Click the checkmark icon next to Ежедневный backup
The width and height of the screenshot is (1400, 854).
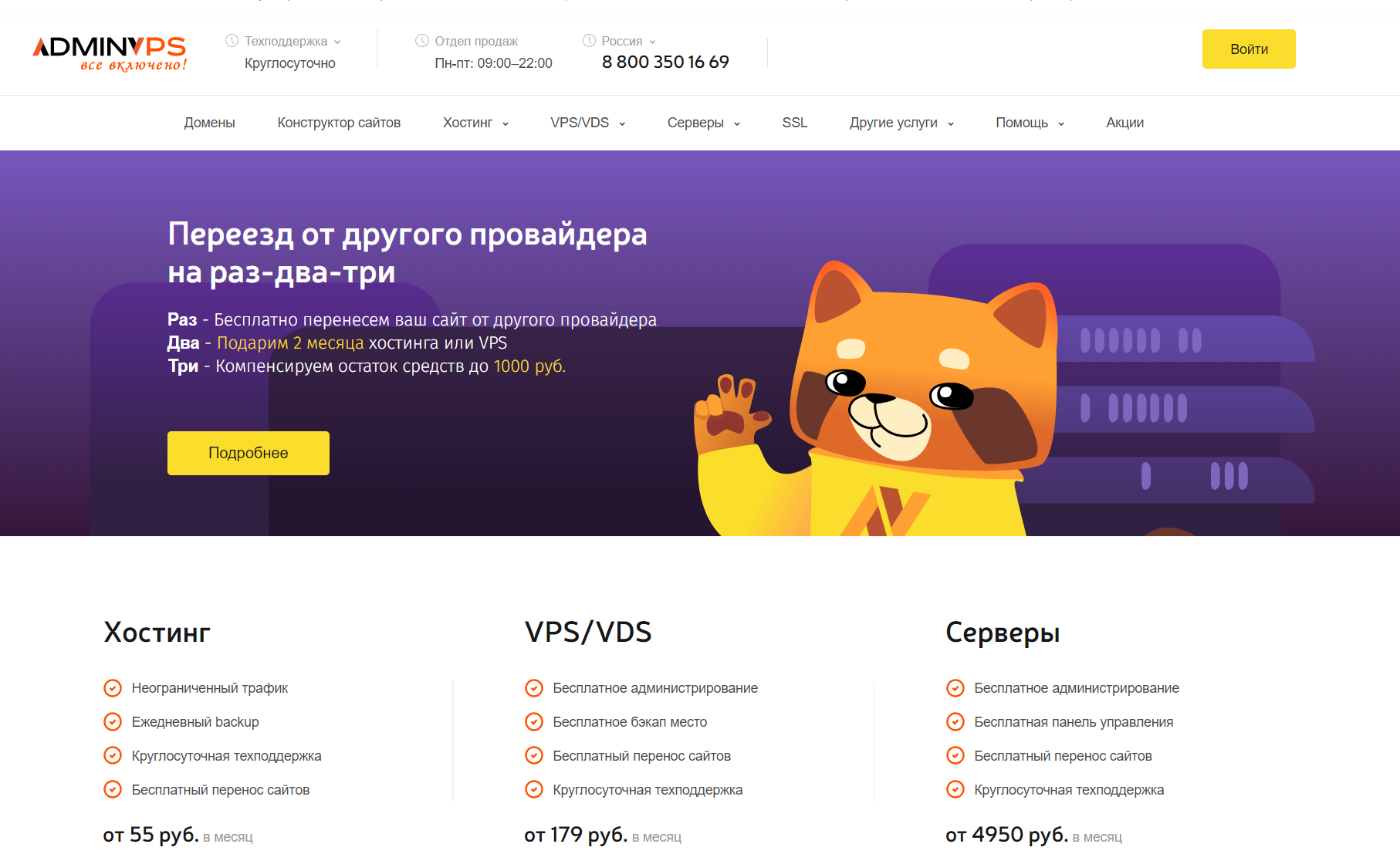[x=113, y=722]
